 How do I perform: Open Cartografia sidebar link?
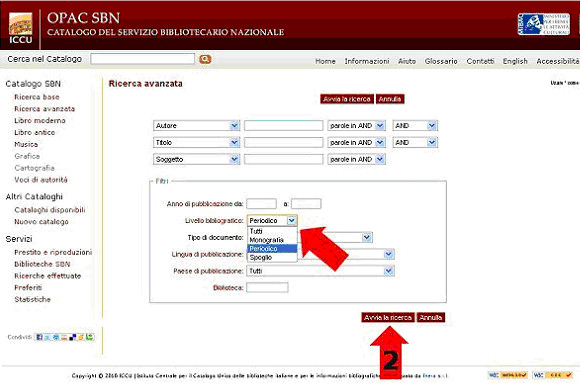(x=34, y=168)
